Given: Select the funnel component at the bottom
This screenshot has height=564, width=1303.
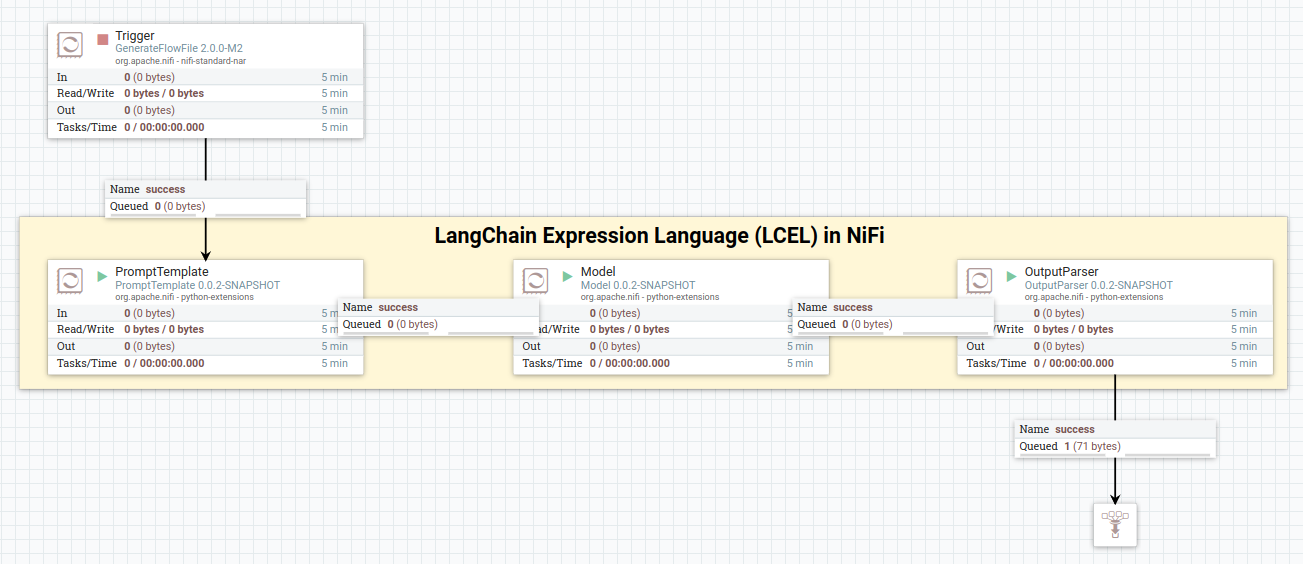Looking at the screenshot, I should click(x=1115, y=525).
